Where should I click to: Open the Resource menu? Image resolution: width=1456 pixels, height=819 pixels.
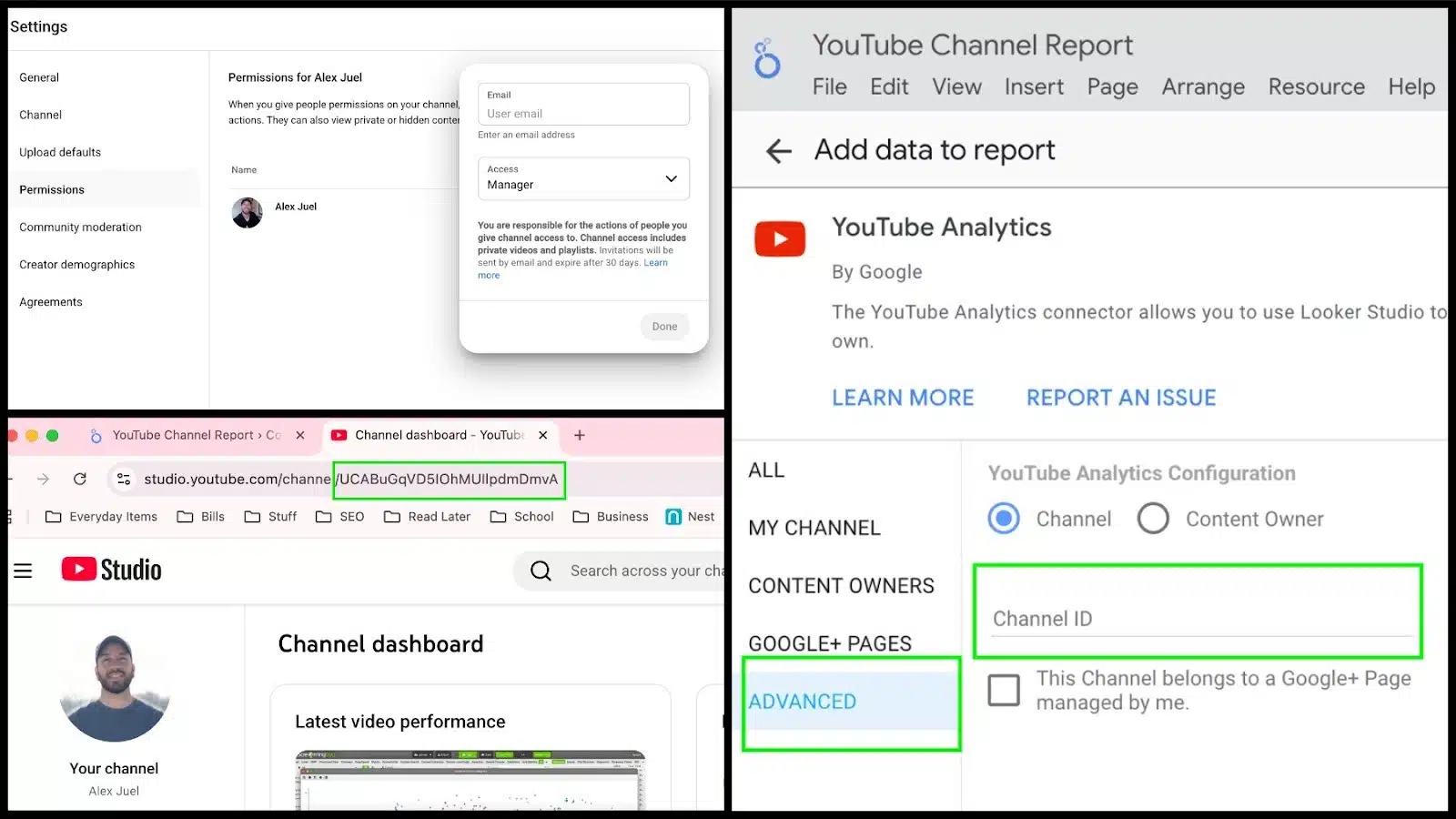pyautogui.click(x=1317, y=86)
